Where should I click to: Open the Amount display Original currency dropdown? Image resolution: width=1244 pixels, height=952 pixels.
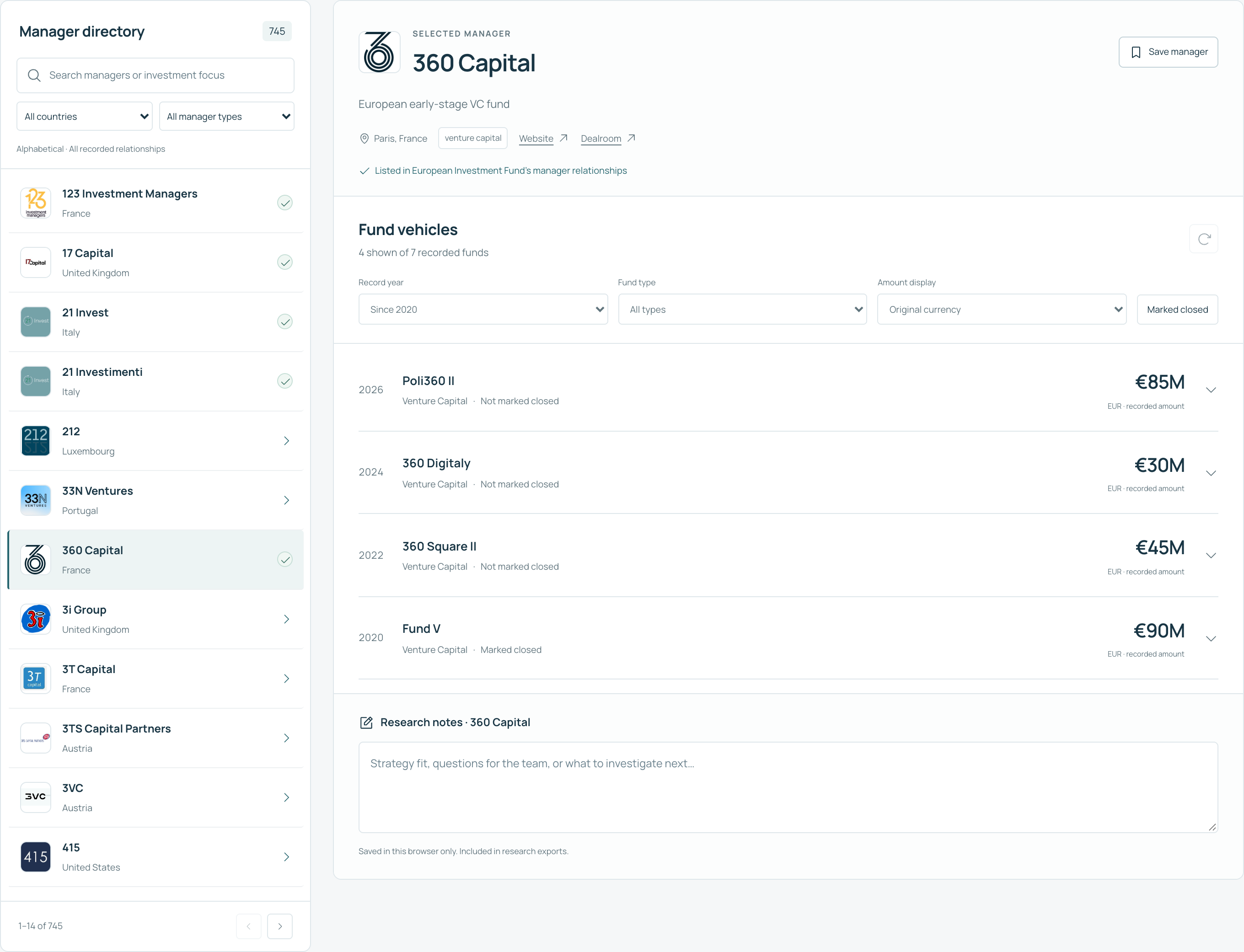[1002, 310]
